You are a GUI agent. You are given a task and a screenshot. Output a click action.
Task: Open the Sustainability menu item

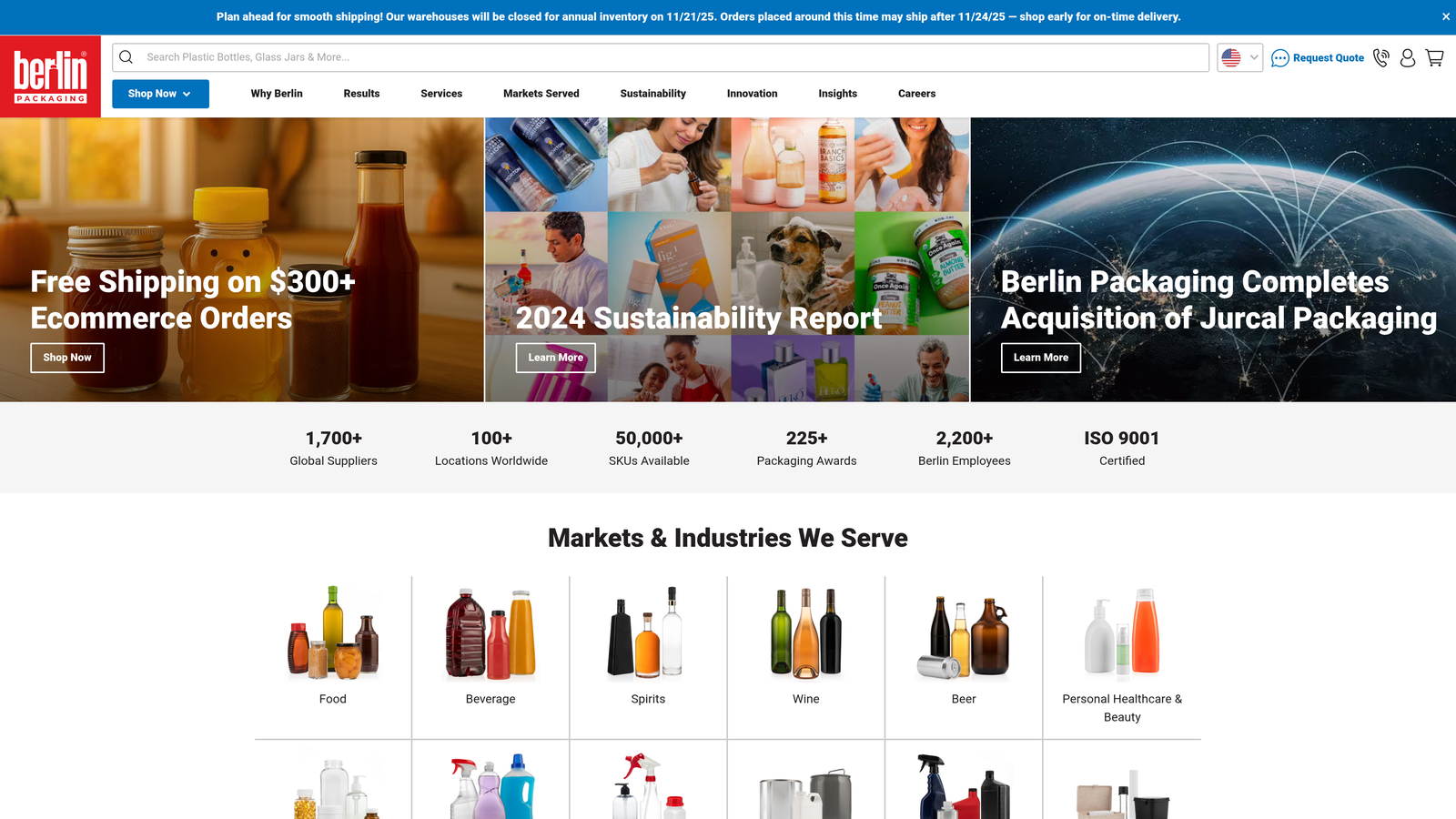point(652,94)
